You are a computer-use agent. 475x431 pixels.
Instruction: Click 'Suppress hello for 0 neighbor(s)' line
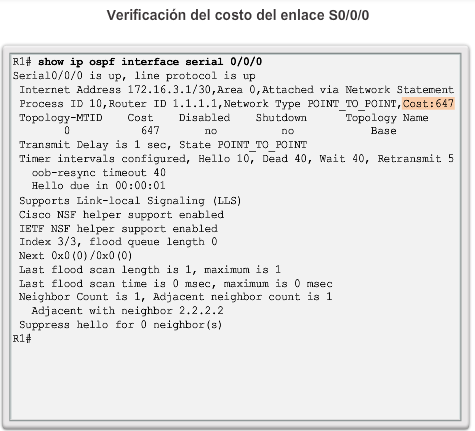click(121, 325)
